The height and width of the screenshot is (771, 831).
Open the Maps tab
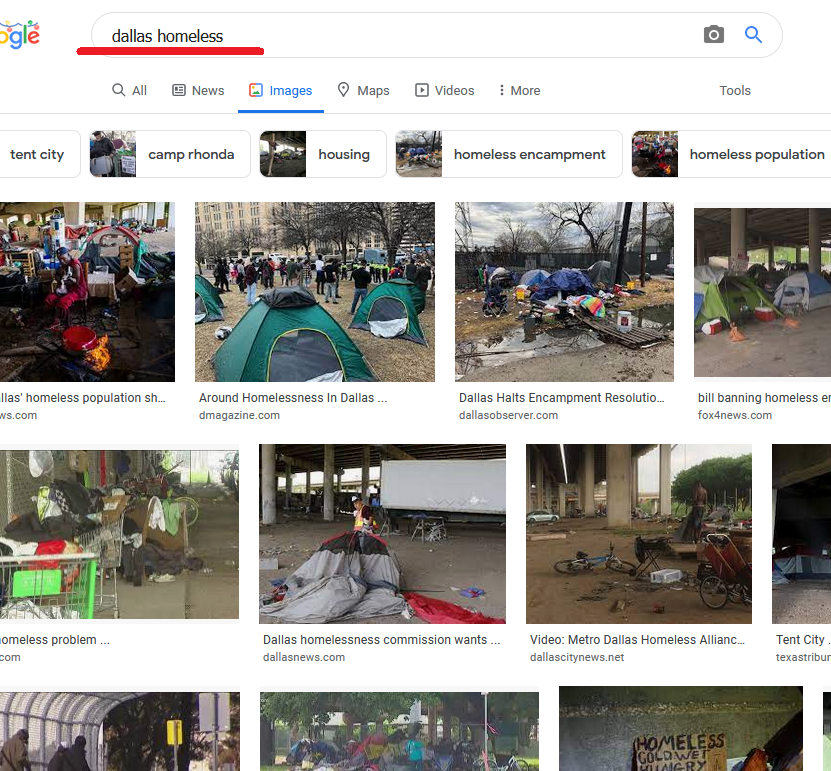tap(363, 90)
